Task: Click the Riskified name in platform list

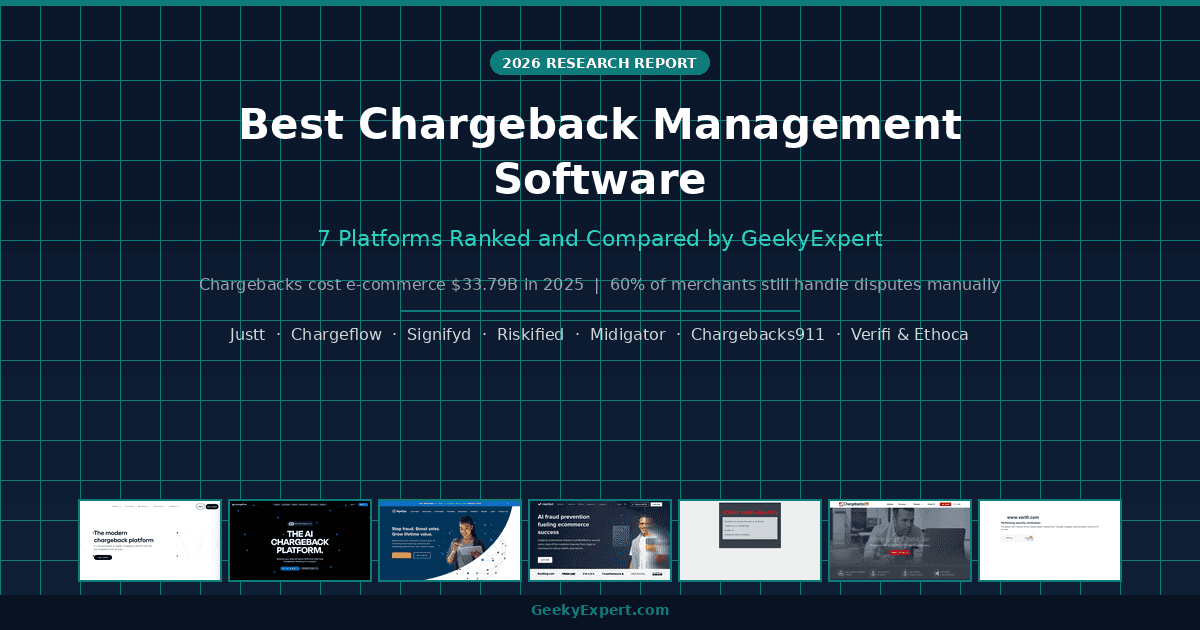Action: point(530,335)
